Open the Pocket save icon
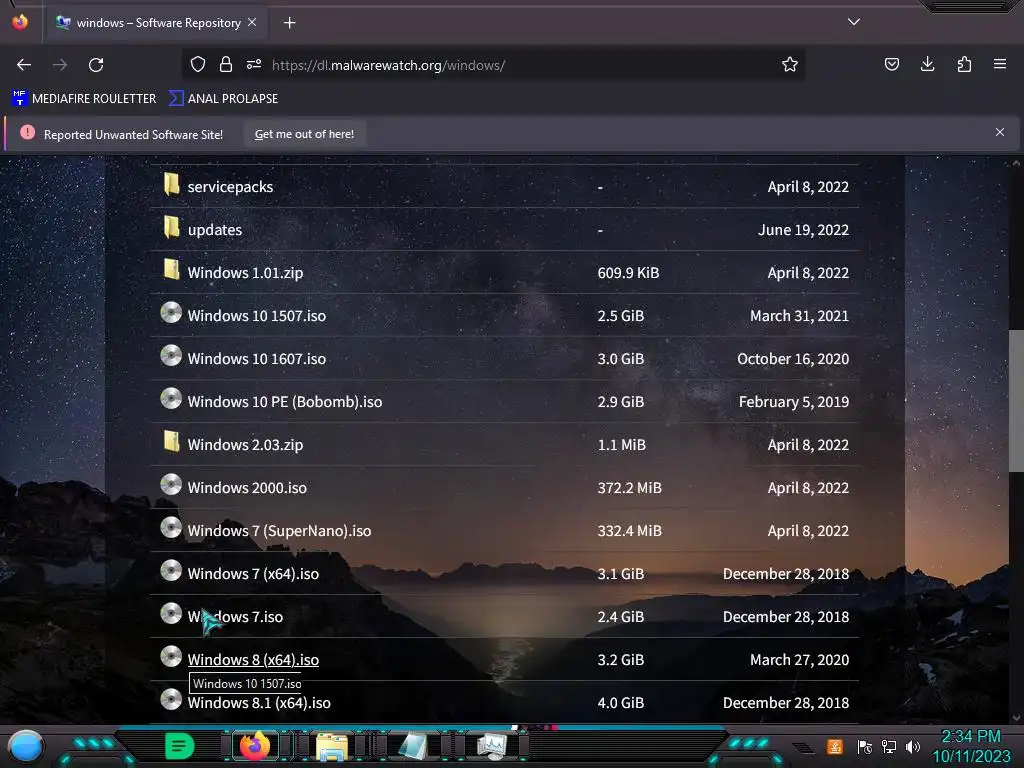1024x768 pixels. 891,64
